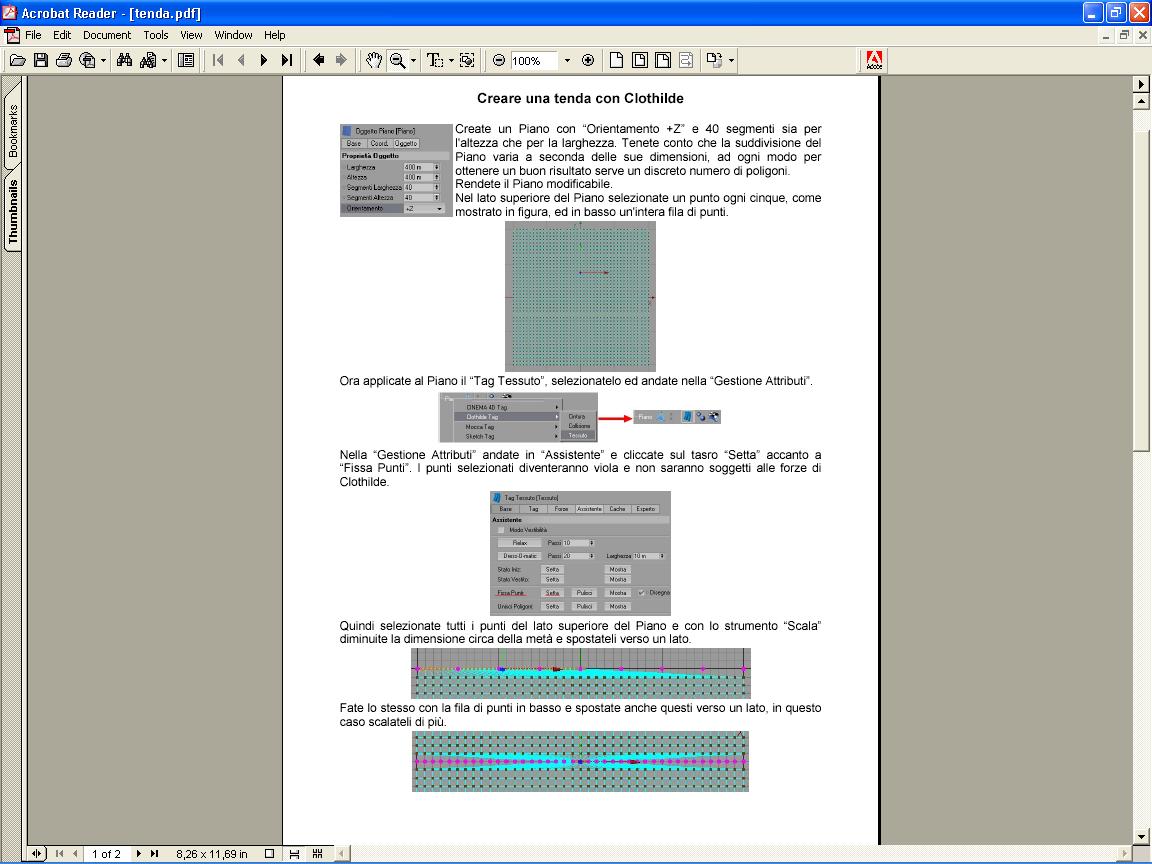Select the Text Select tool

(x=435, y=60)
